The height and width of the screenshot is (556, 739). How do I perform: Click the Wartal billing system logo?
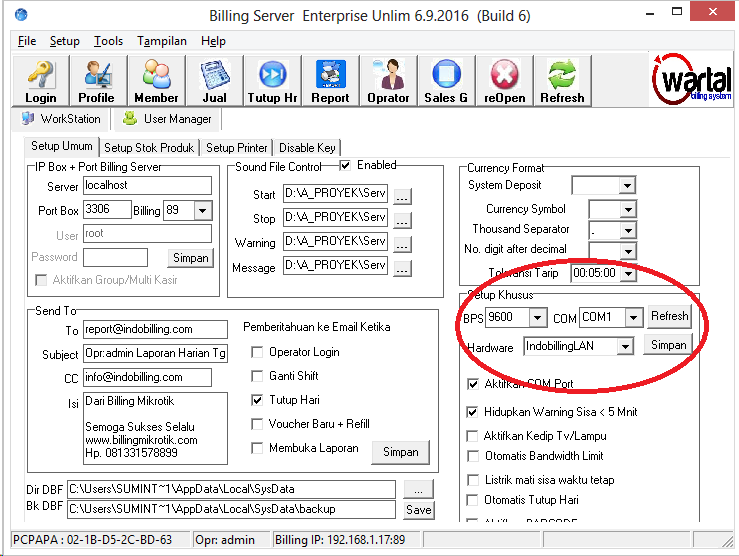pyautogui.click(x=691, y=79)
